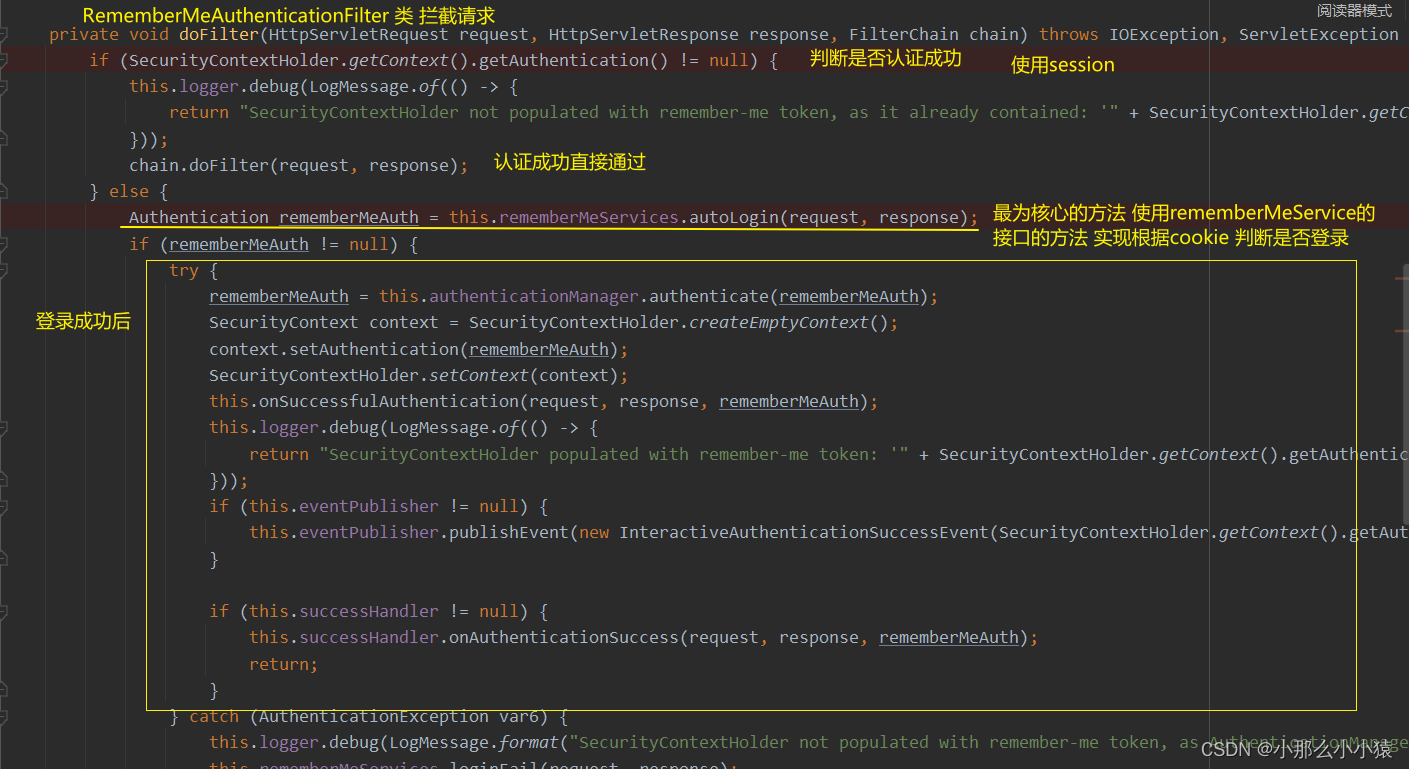This screenshot has width=1409, height=769.
Task: Click ServletException in the throws clause
Action: coord(1319,34)
